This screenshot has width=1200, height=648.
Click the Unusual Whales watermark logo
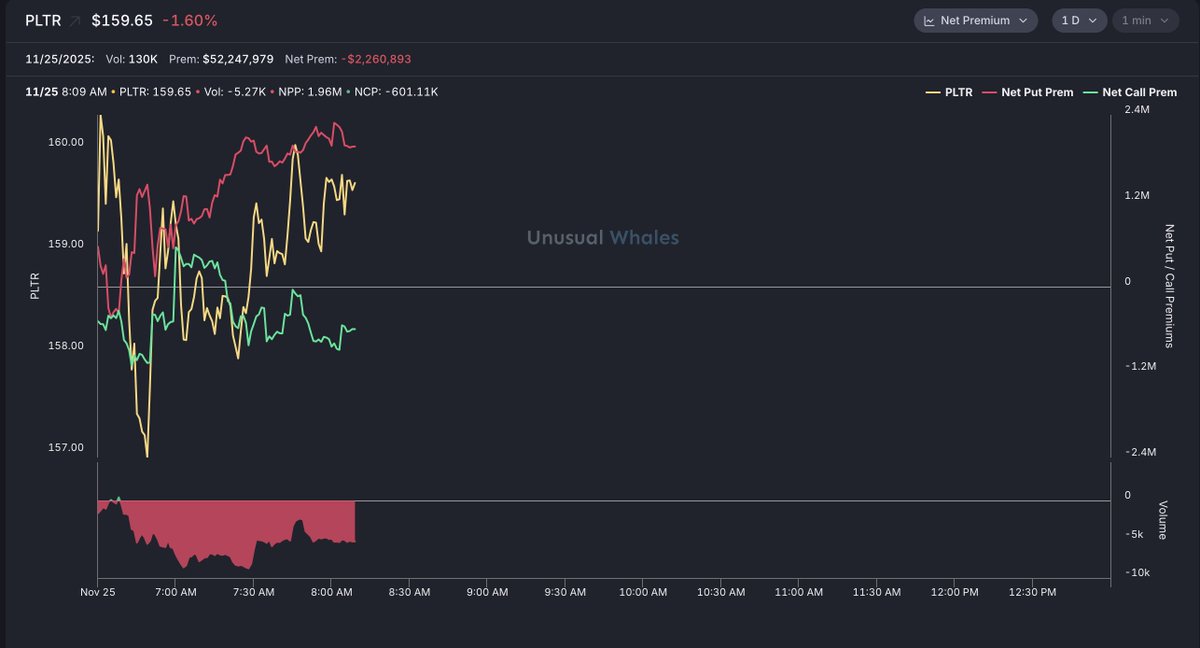click(x=603, y=238)
